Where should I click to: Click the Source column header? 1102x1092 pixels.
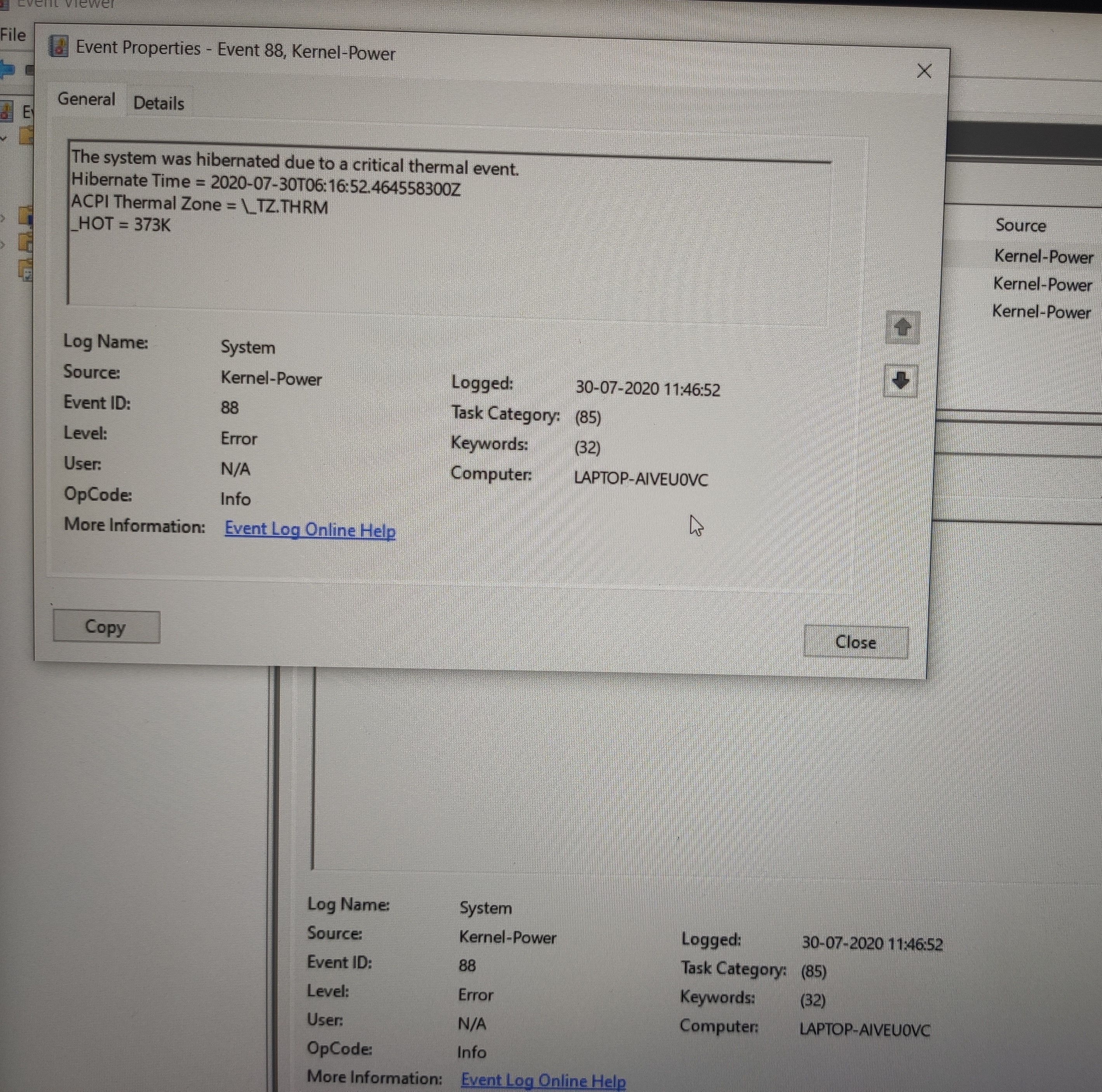(x=1020, y=225)
